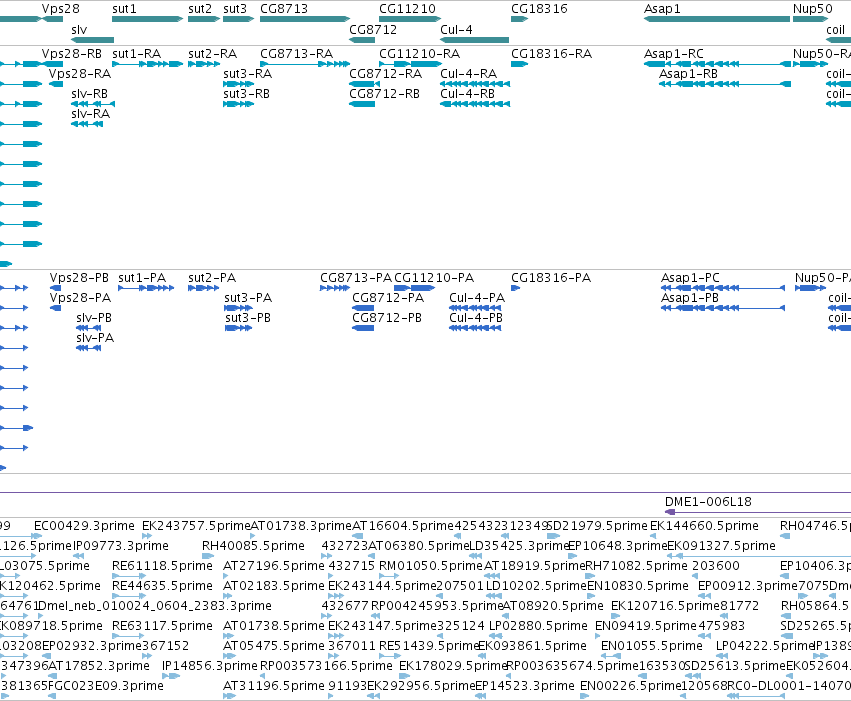The image size is (851, 701).
Task: Select the EC00429.3prime EST label
Action: tap(84, 526)
